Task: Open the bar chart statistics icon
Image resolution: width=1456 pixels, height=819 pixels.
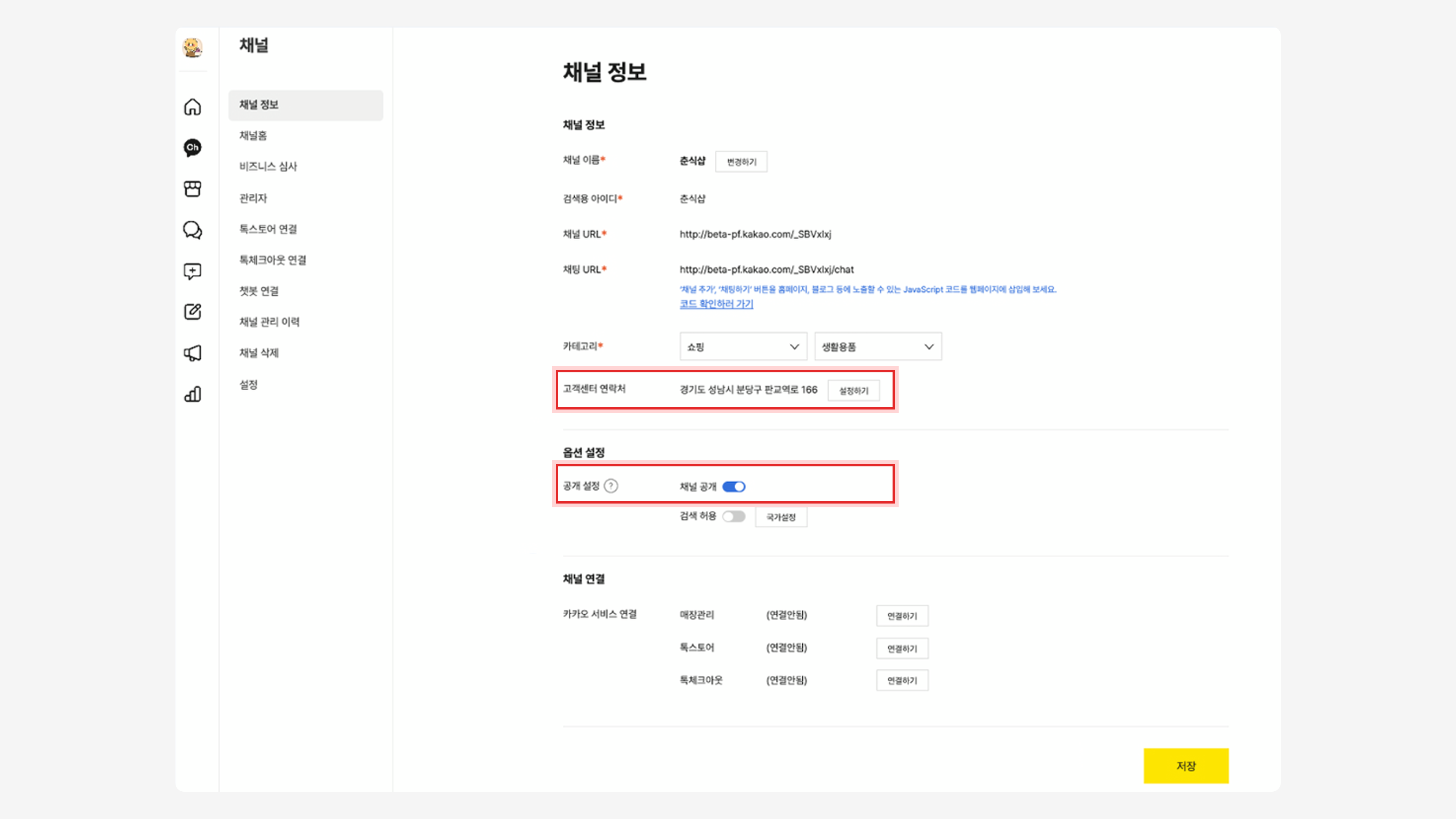Action: 192,394
